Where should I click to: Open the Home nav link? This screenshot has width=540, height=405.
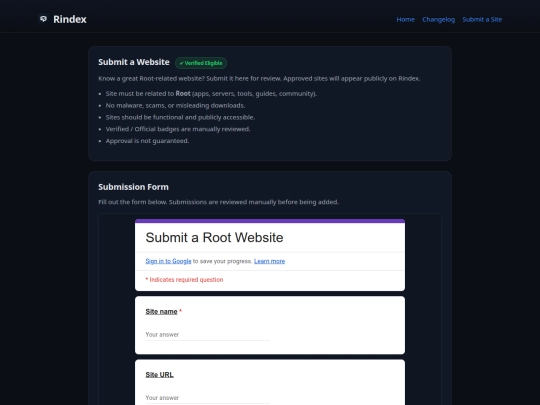click(x=405, y=20)
